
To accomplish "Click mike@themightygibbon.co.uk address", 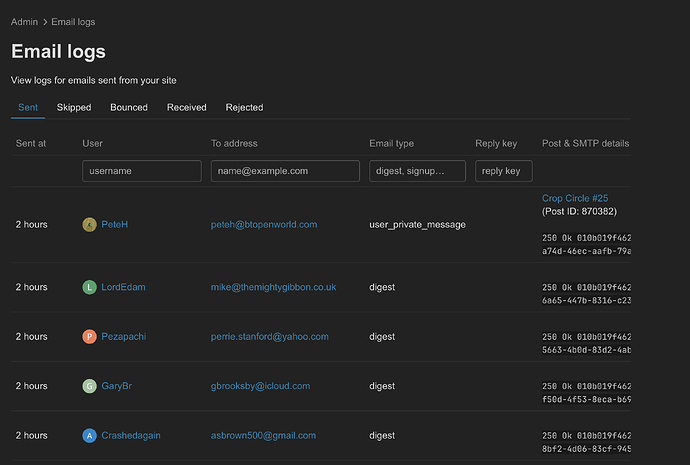I will [x=273, y=287].
